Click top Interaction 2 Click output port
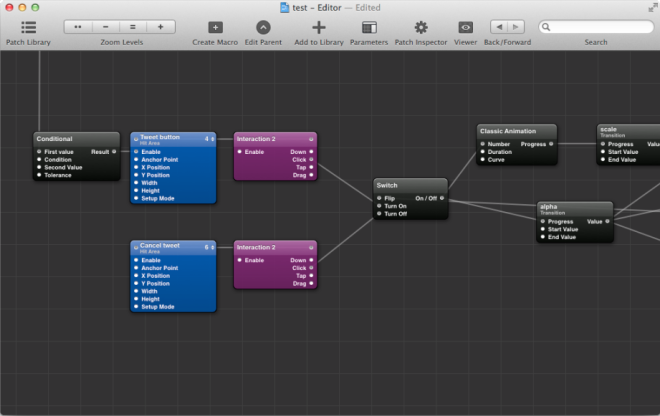 click(x=311, y=160)
